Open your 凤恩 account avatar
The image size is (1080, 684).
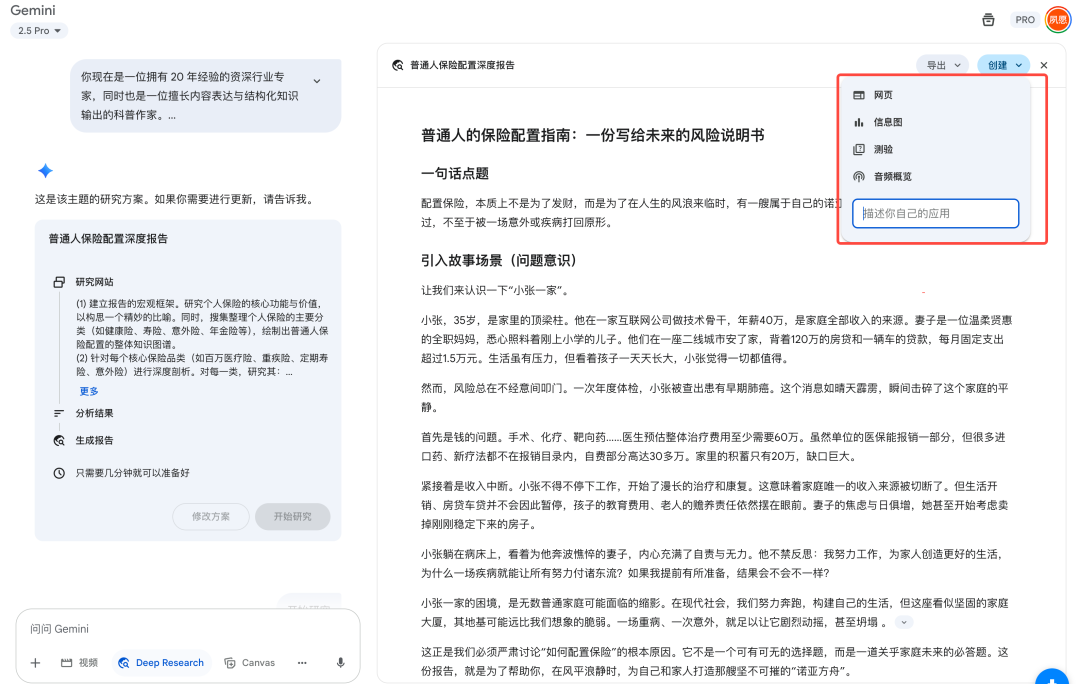(1058, 19)
